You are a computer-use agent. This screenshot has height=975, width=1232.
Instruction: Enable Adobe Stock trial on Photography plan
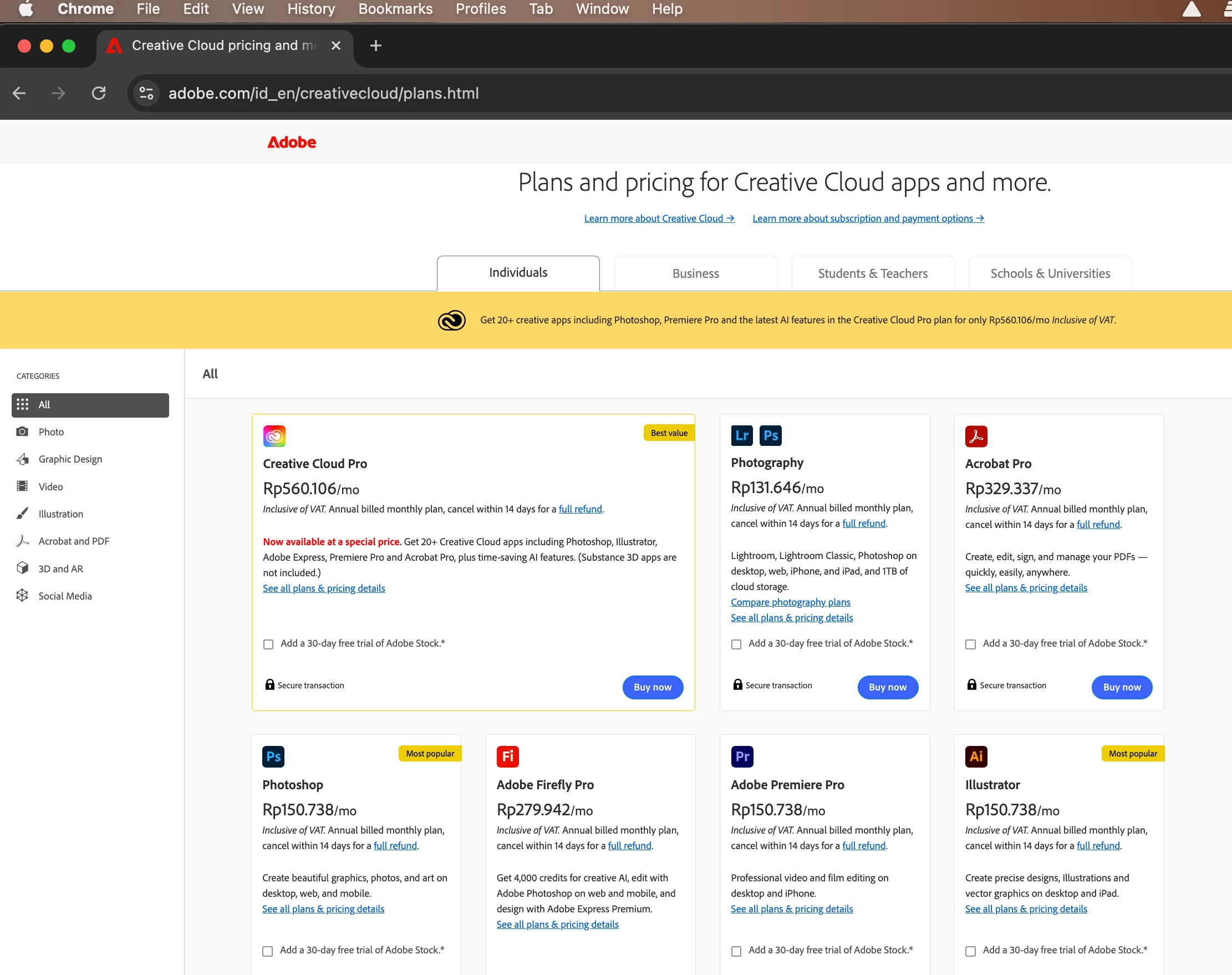[736, 644]
